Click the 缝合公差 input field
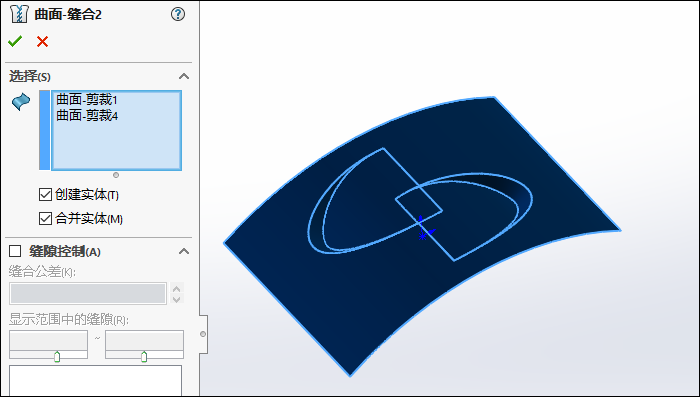Screen dimensions: 700x397 pos(88,293)
